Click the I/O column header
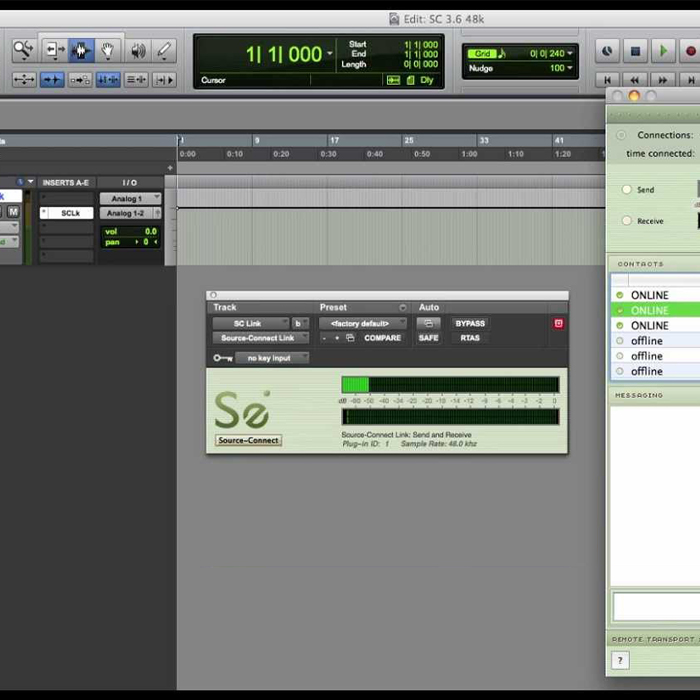 pyautogui.click(x=129, y=183)
